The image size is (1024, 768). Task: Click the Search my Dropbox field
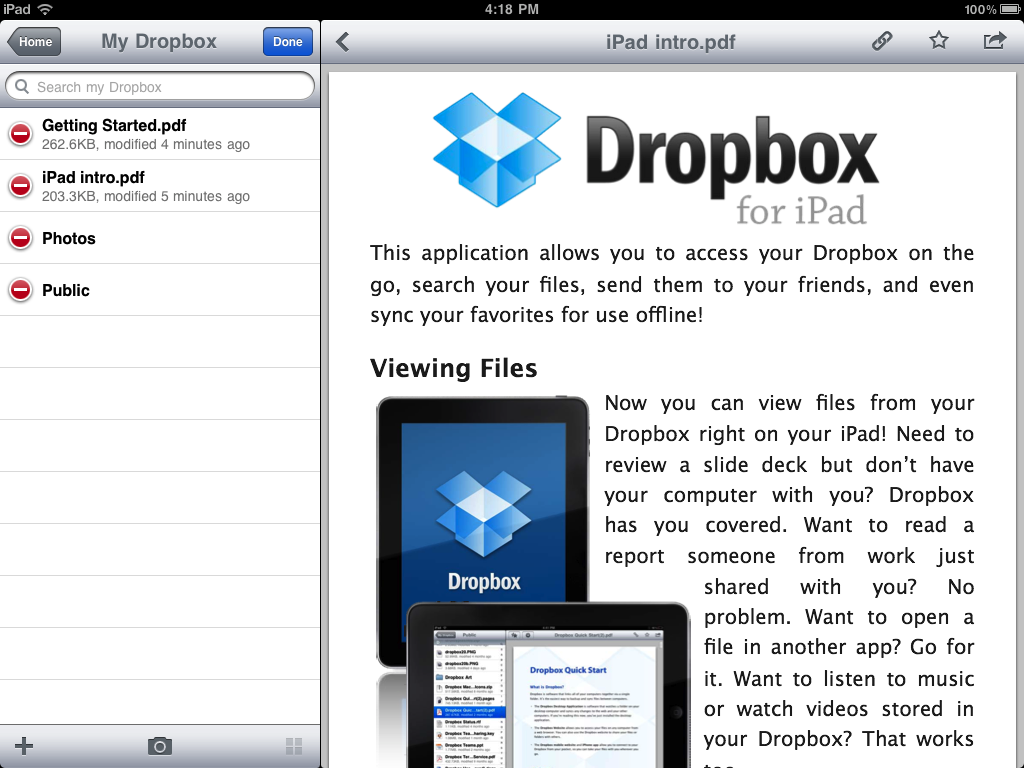click(x=160, y=87)
